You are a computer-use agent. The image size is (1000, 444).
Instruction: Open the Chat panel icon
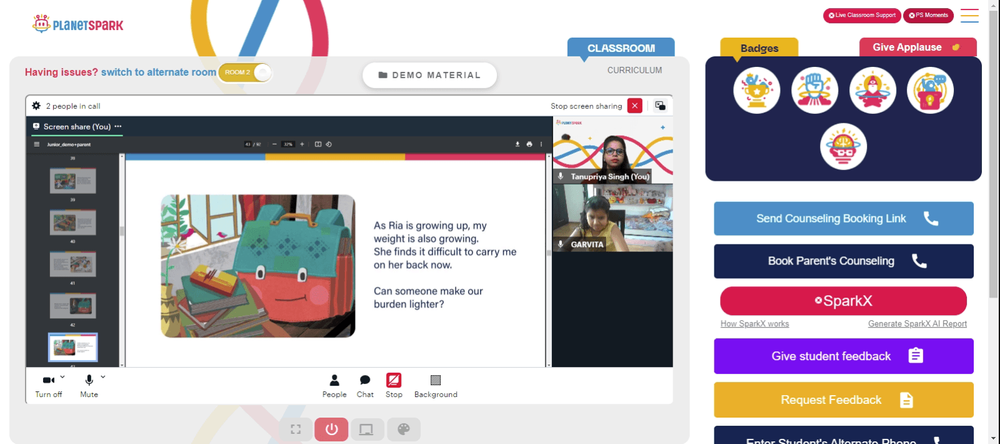tap(365, 381)
